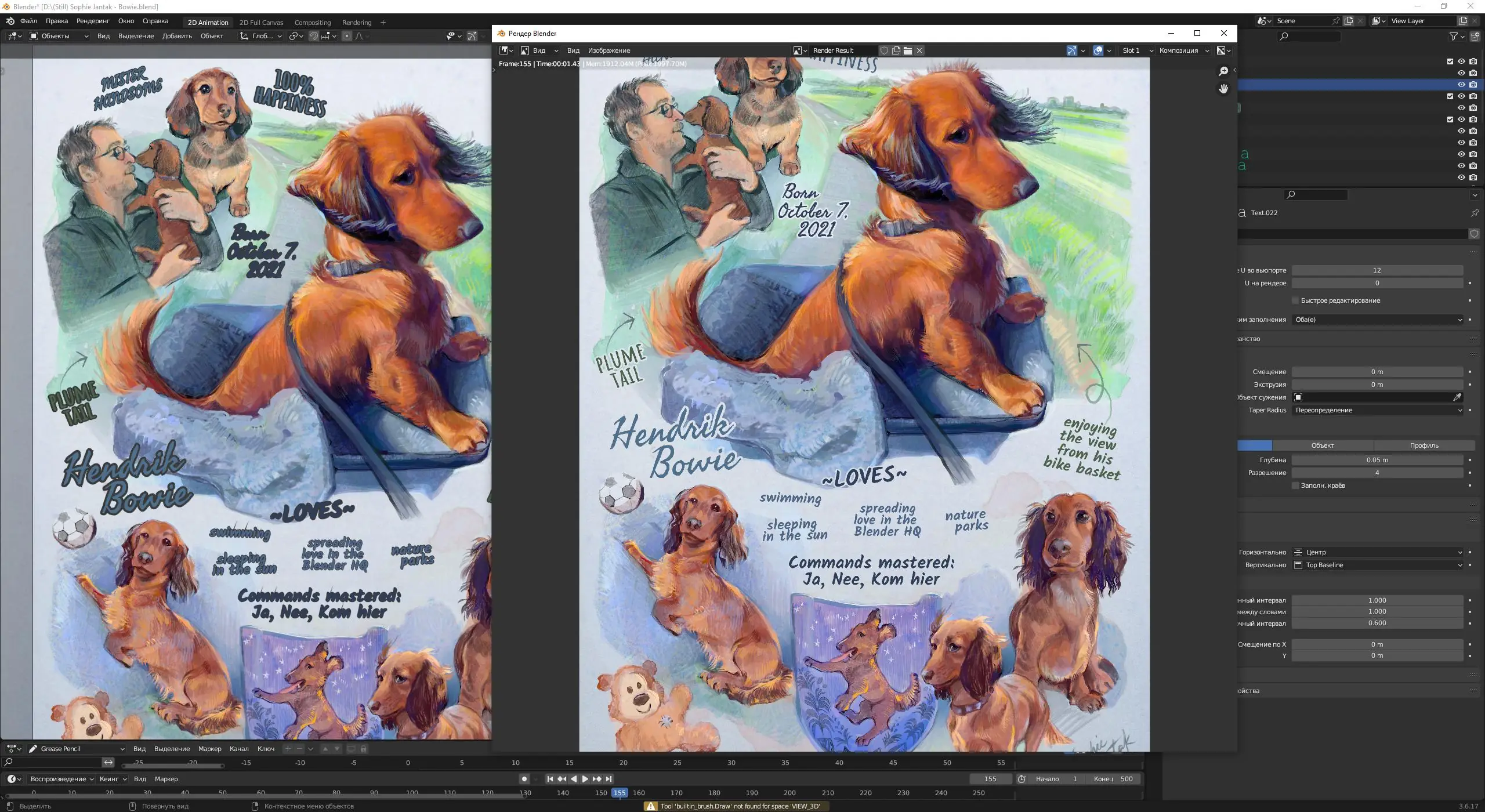1485x812 pixels.
Task: Open the Рендеринг menu
Action: [93, 21]
